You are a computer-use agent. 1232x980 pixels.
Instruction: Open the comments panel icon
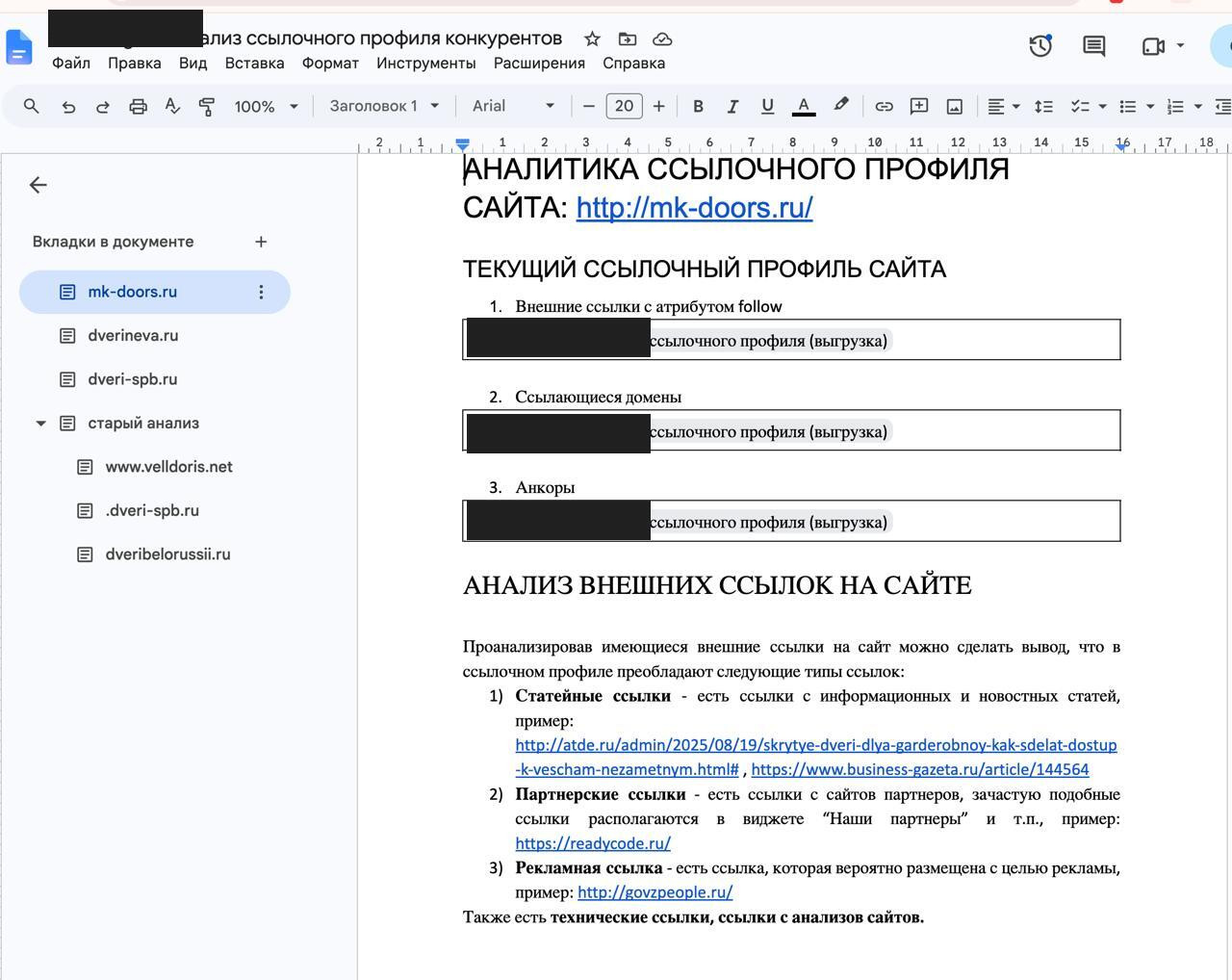click(x=1093, y=45)
